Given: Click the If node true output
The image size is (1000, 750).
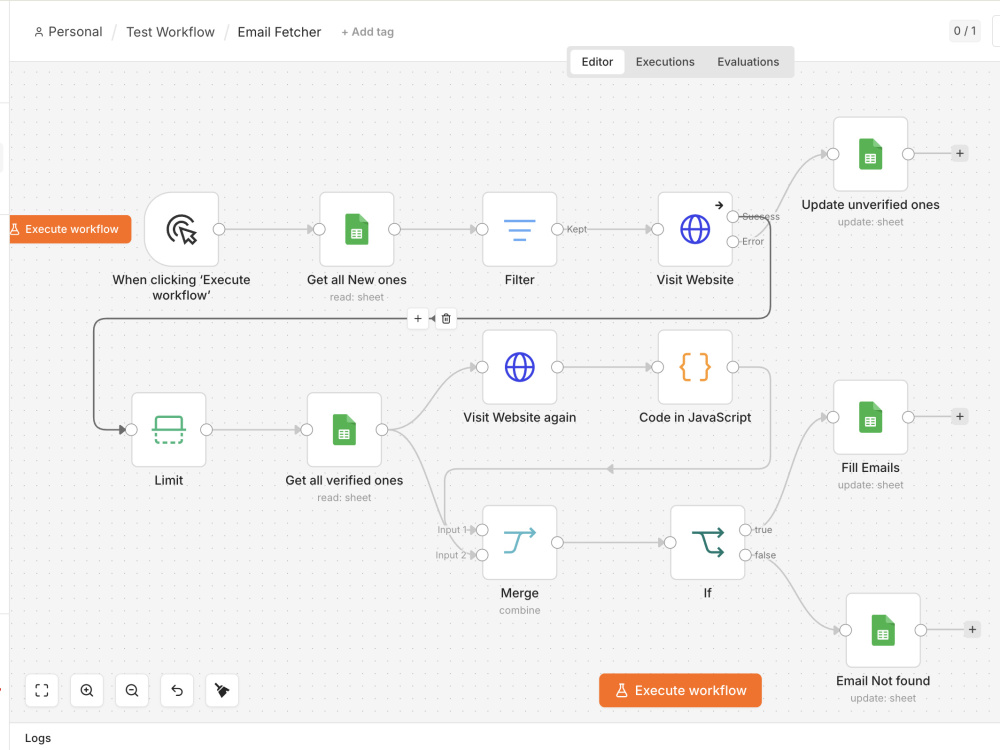Looking at the screenshot, I should tap(745, 530).
